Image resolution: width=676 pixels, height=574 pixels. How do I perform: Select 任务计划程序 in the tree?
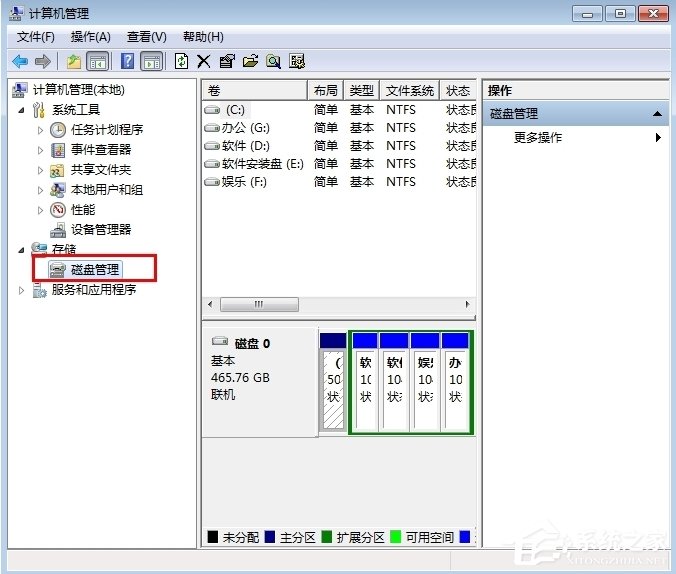(x=107, y=129)
